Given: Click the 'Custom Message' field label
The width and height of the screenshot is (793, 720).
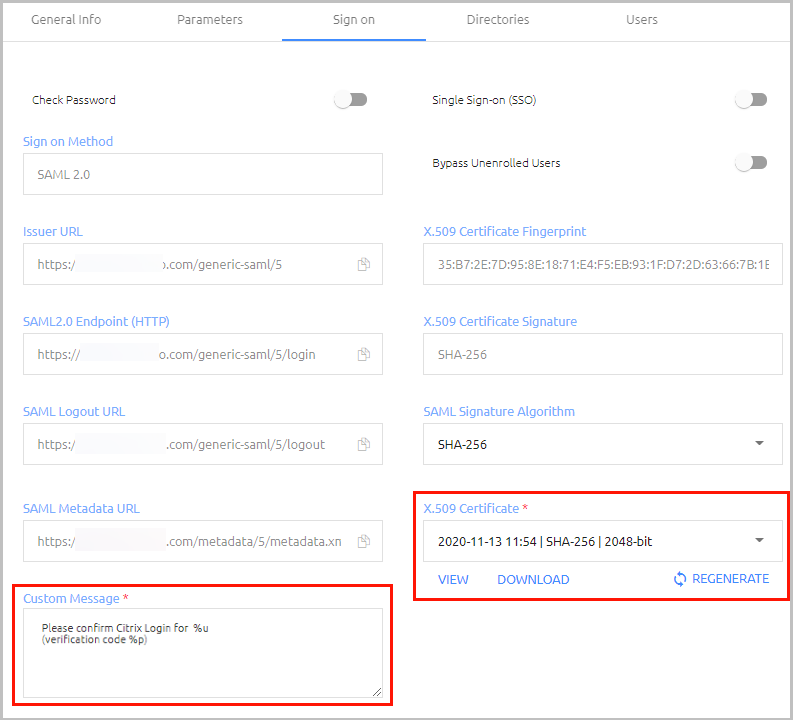Looking at the screenshot, I should (x=71, y=599).
